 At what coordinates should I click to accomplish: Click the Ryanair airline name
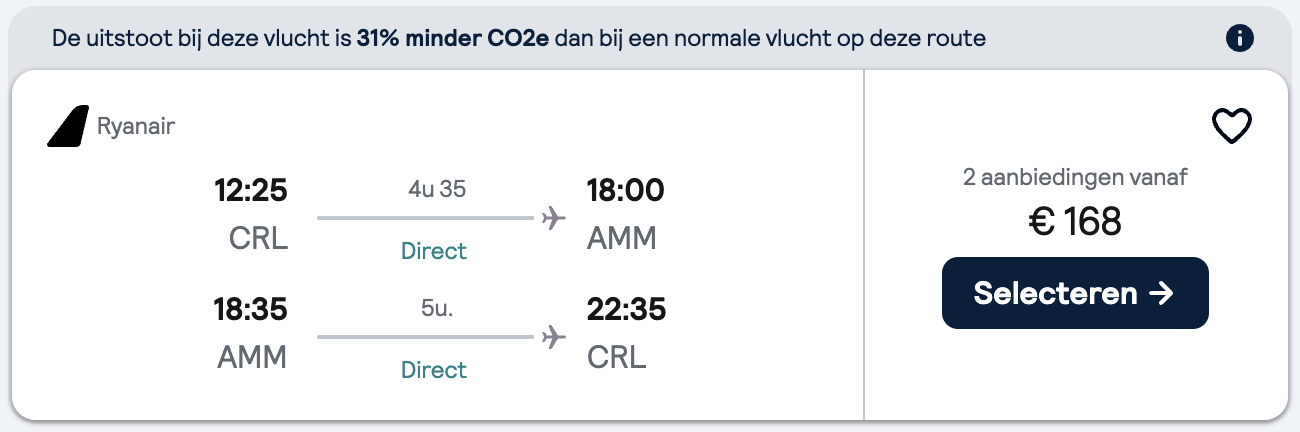pyautogui.click(x=136, y=127)
